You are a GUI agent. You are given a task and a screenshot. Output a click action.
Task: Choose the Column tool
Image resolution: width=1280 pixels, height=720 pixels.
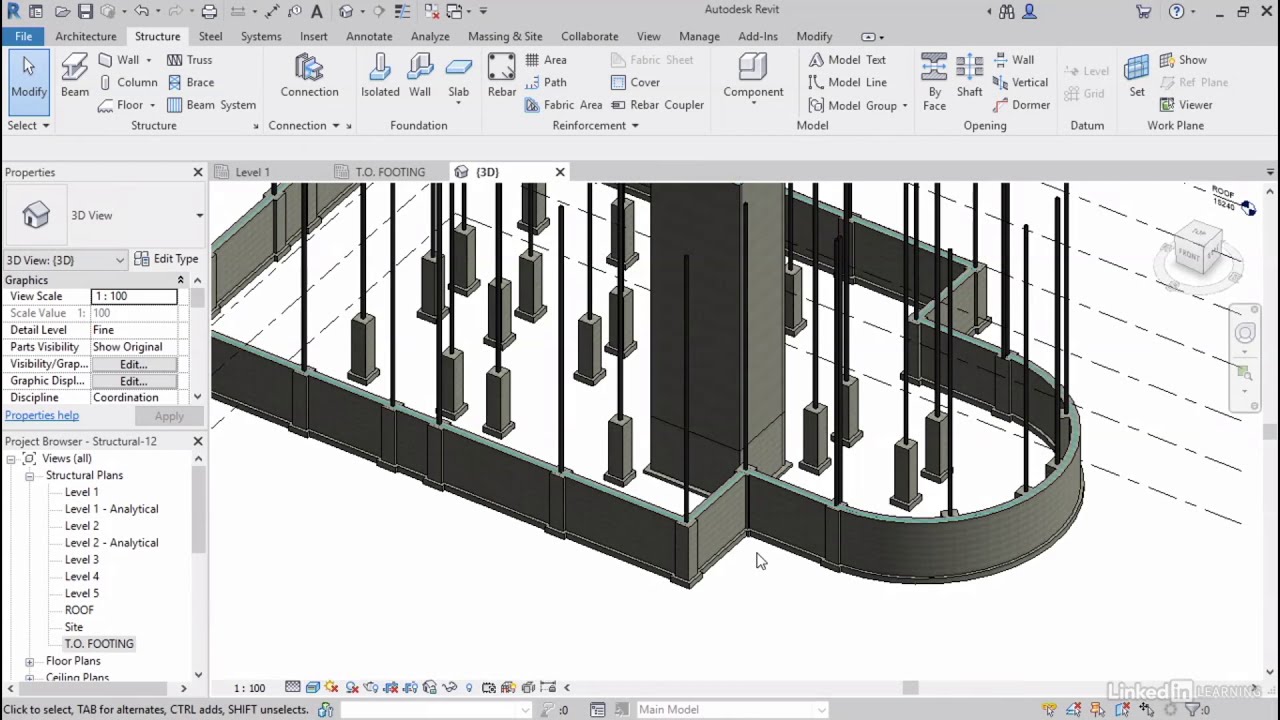[128, 82]
